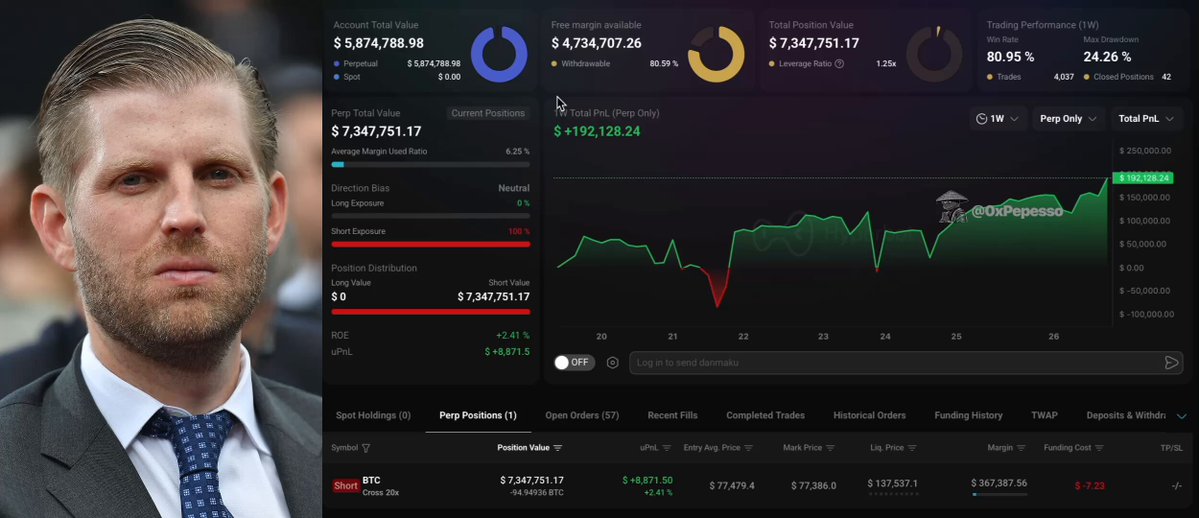Click the Direction Bias Neutral label

click(x=514, y=188)
